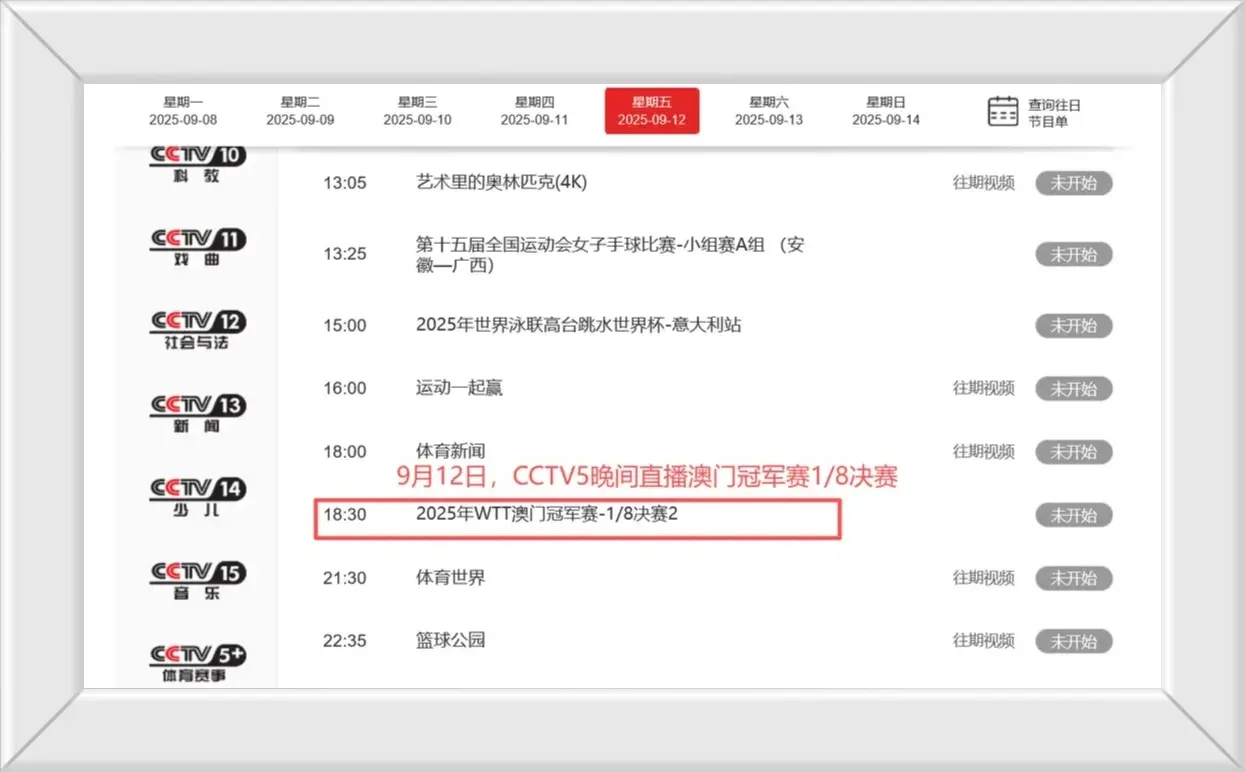Open the calendar icon for past schedules
The image size is (1245, 772).
pos(1002,111)
